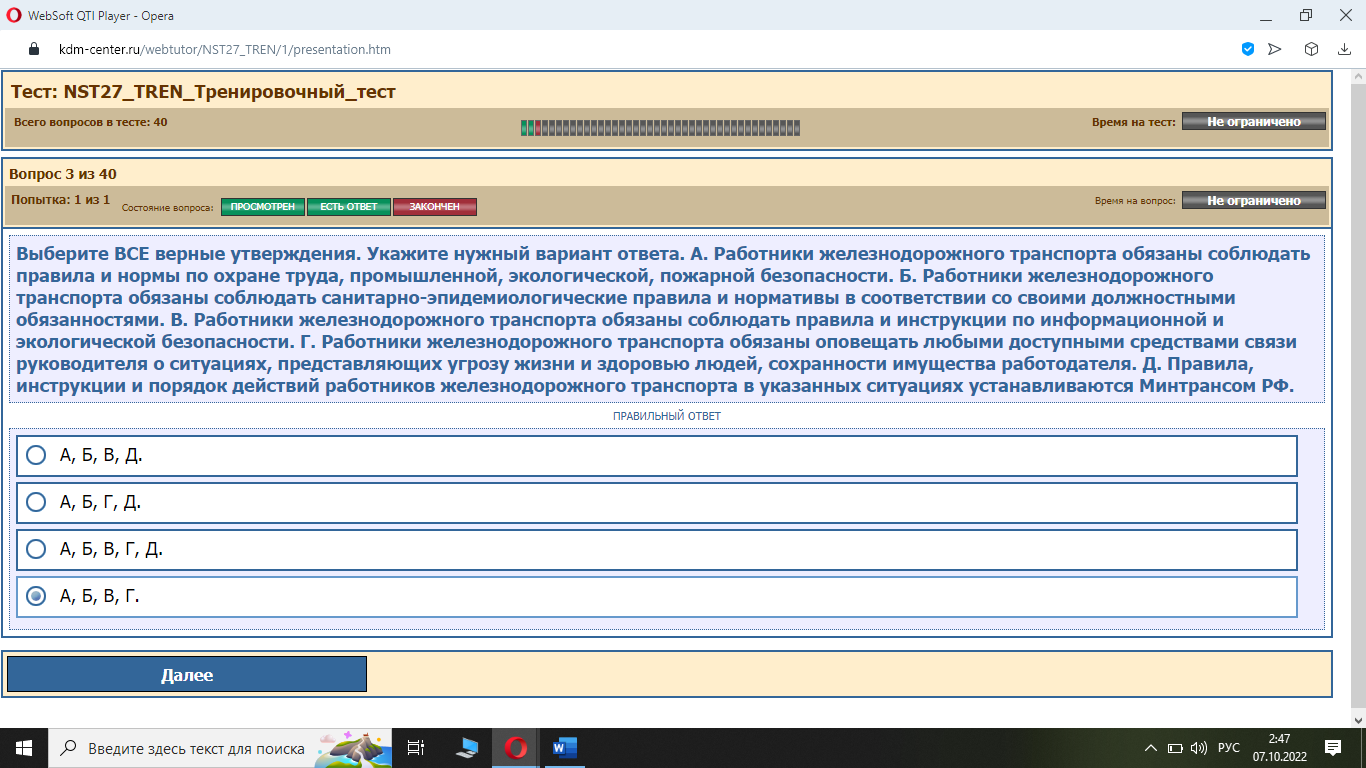Select answer А, Б, В, Г, Д.

(x=656, y=549)
